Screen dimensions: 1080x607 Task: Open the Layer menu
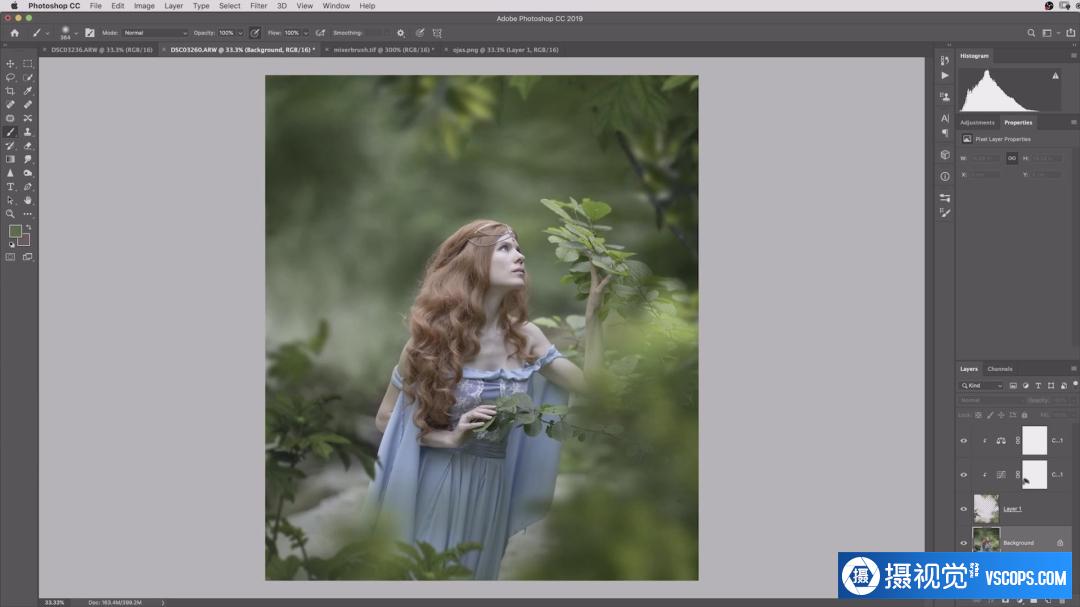174,6
